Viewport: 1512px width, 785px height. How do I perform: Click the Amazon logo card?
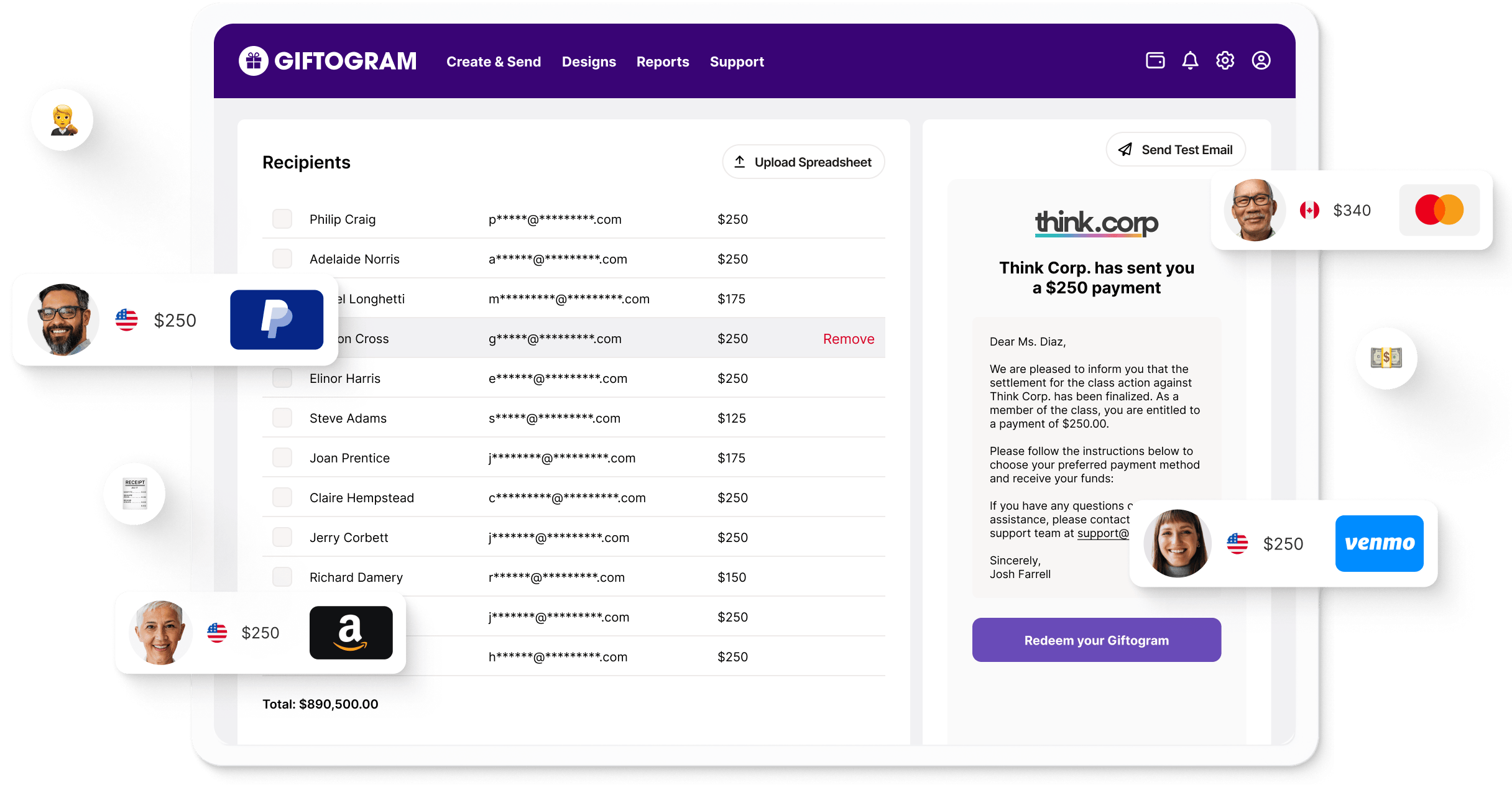click(351, 632)
